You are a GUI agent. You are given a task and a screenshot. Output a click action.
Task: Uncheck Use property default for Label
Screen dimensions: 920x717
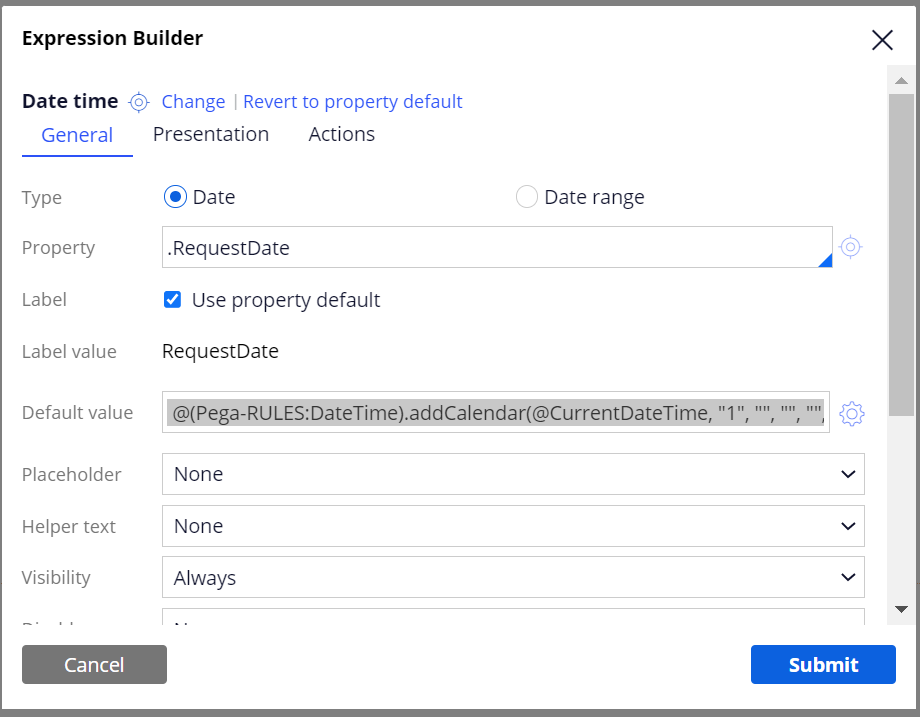pyautogui.click(x=172, y=299)
